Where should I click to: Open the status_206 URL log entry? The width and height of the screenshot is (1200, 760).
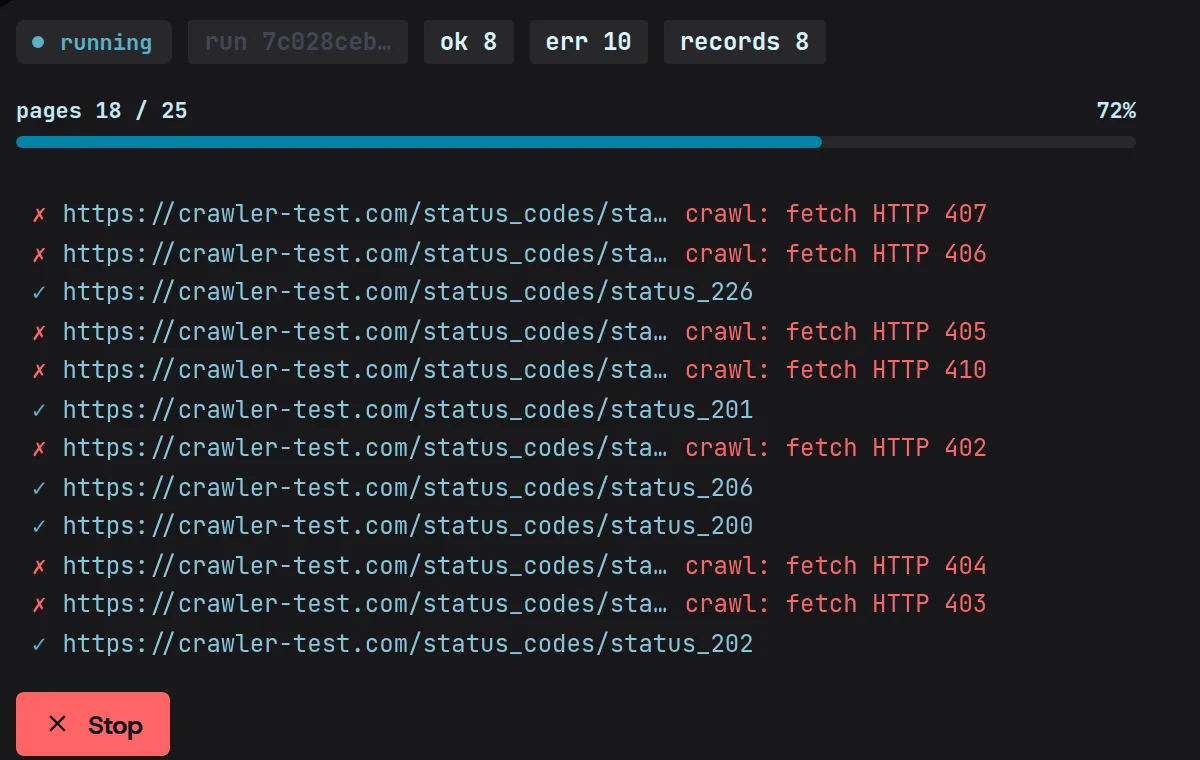coord(408,487)
